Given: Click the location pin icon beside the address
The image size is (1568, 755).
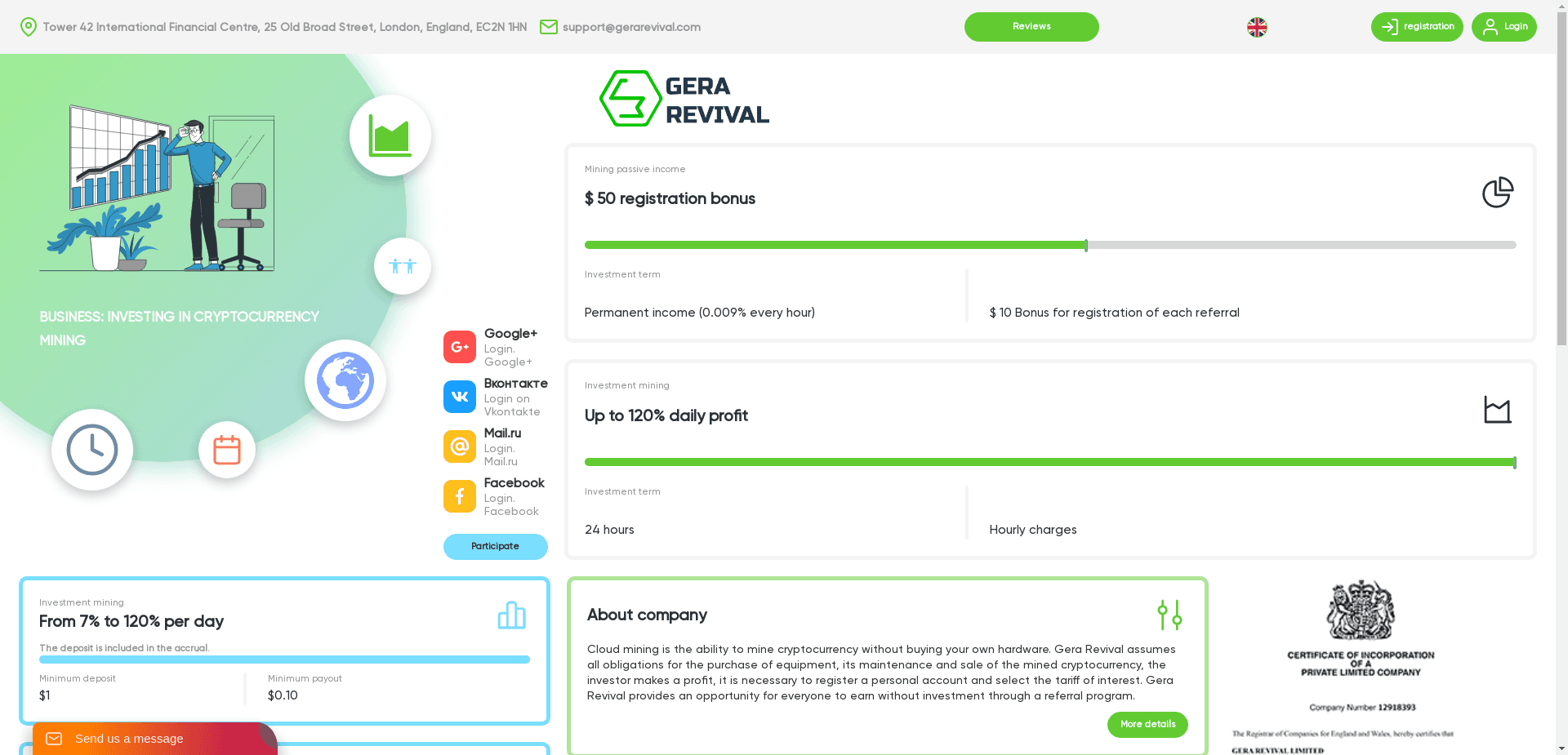Looking at the screenshot, I should coord(29,27).
